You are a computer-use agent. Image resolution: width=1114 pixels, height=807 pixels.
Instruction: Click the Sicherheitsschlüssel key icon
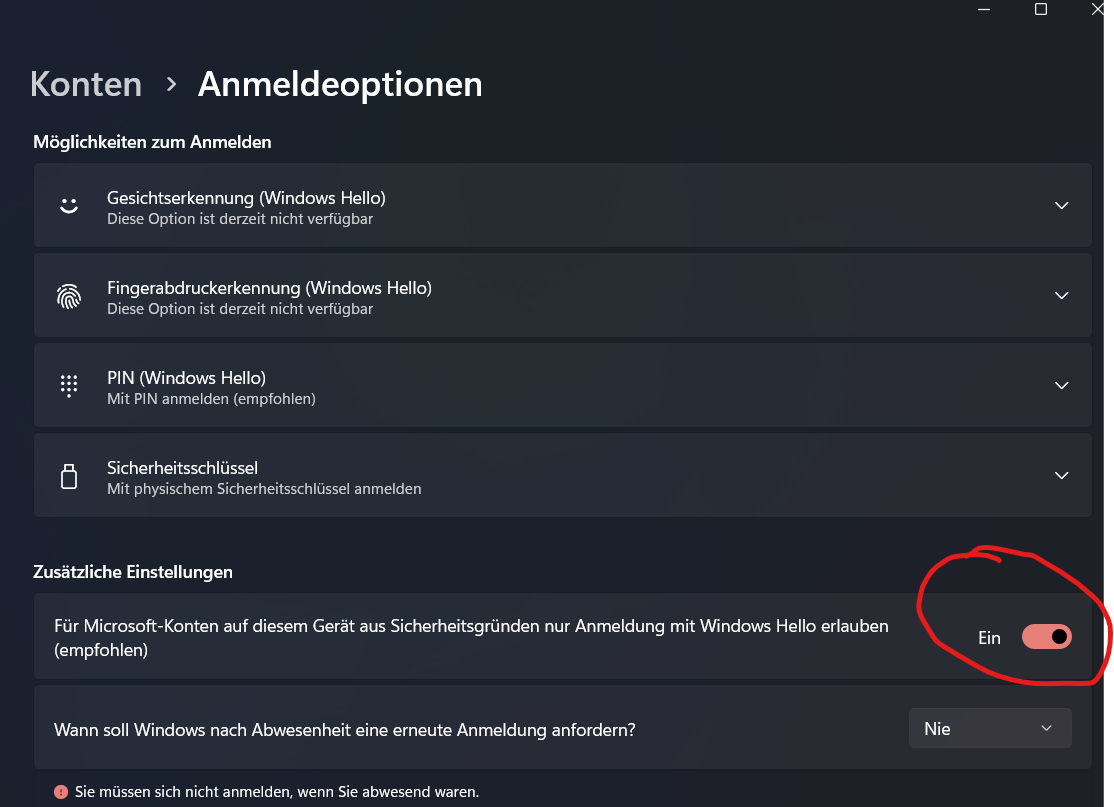tap(68, 475)
